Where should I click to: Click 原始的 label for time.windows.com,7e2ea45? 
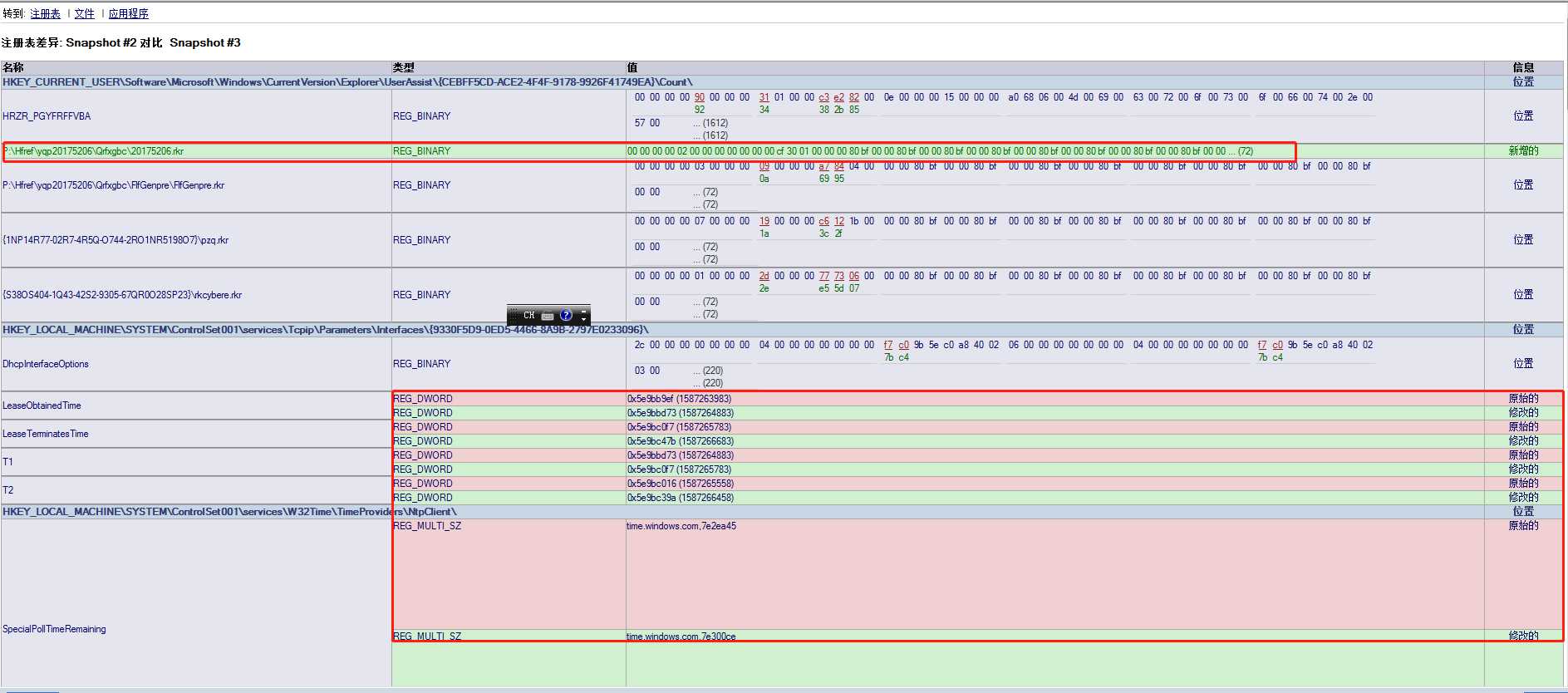click(x=1523, y=526)
